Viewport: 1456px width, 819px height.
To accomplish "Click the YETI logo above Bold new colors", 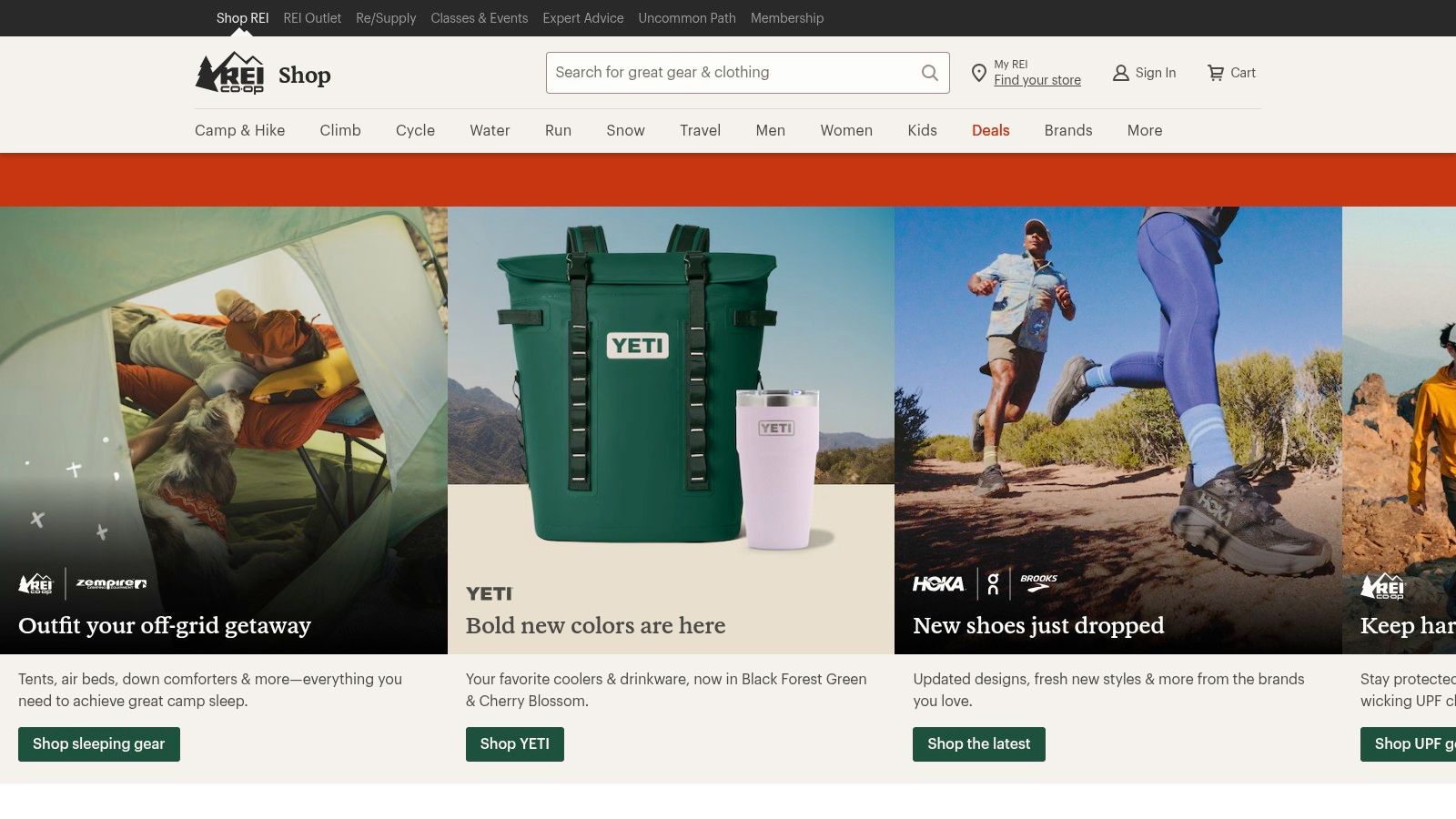I will click(x=490, y=593).
